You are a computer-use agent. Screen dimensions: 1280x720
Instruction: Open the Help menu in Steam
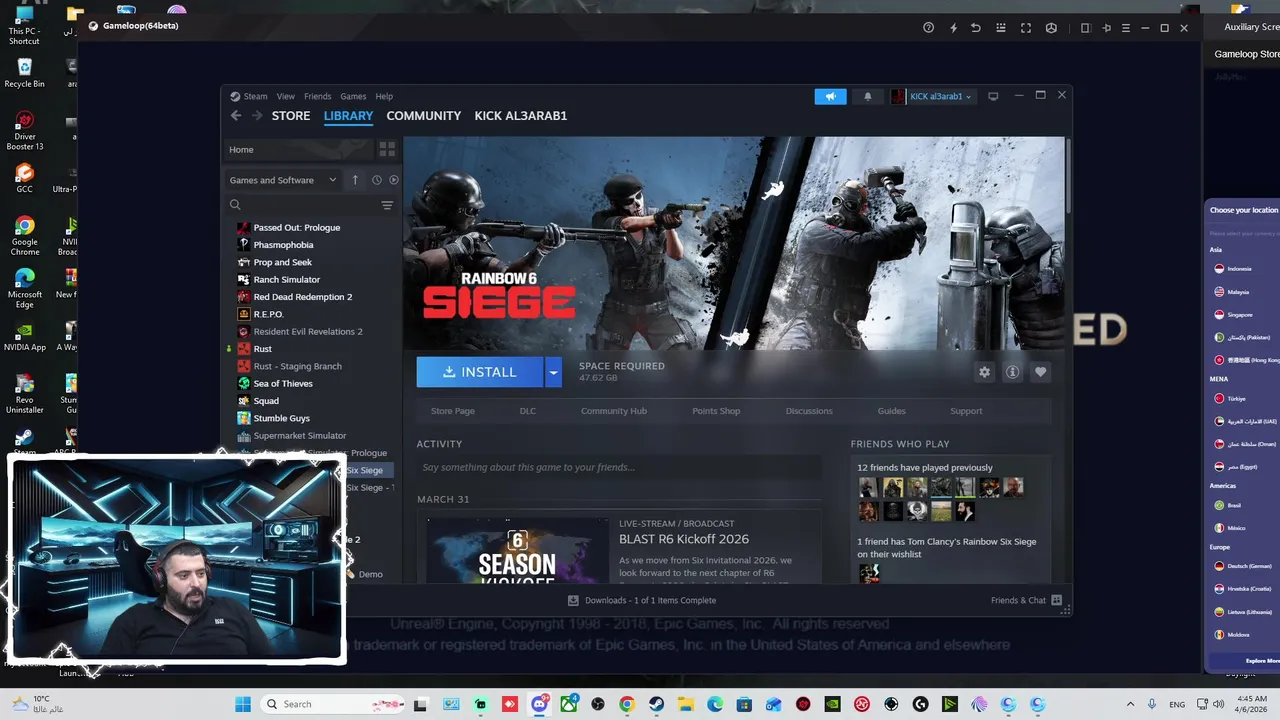[384, 96]
